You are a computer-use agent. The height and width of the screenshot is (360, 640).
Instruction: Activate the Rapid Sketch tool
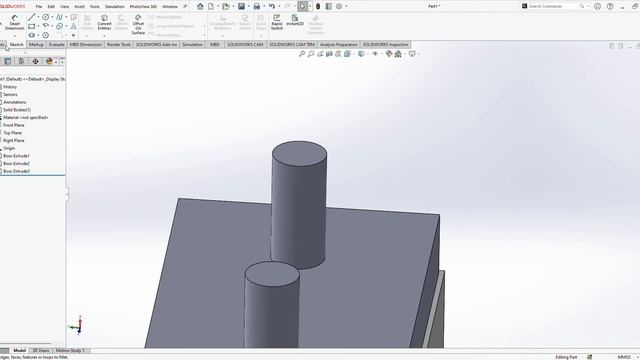point(277,22)
